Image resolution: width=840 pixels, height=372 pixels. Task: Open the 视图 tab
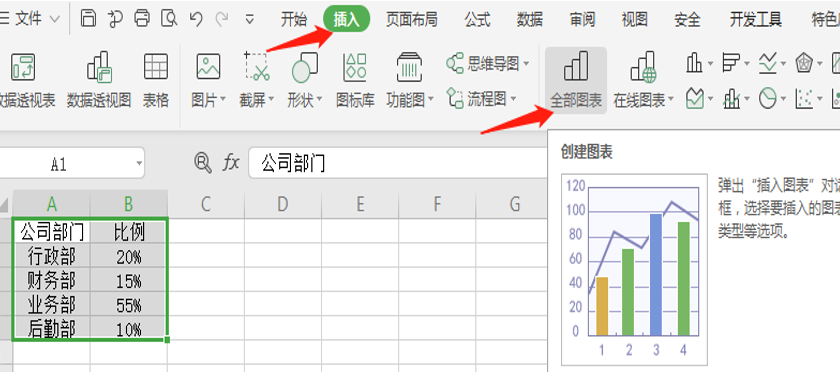click(634, 20)
